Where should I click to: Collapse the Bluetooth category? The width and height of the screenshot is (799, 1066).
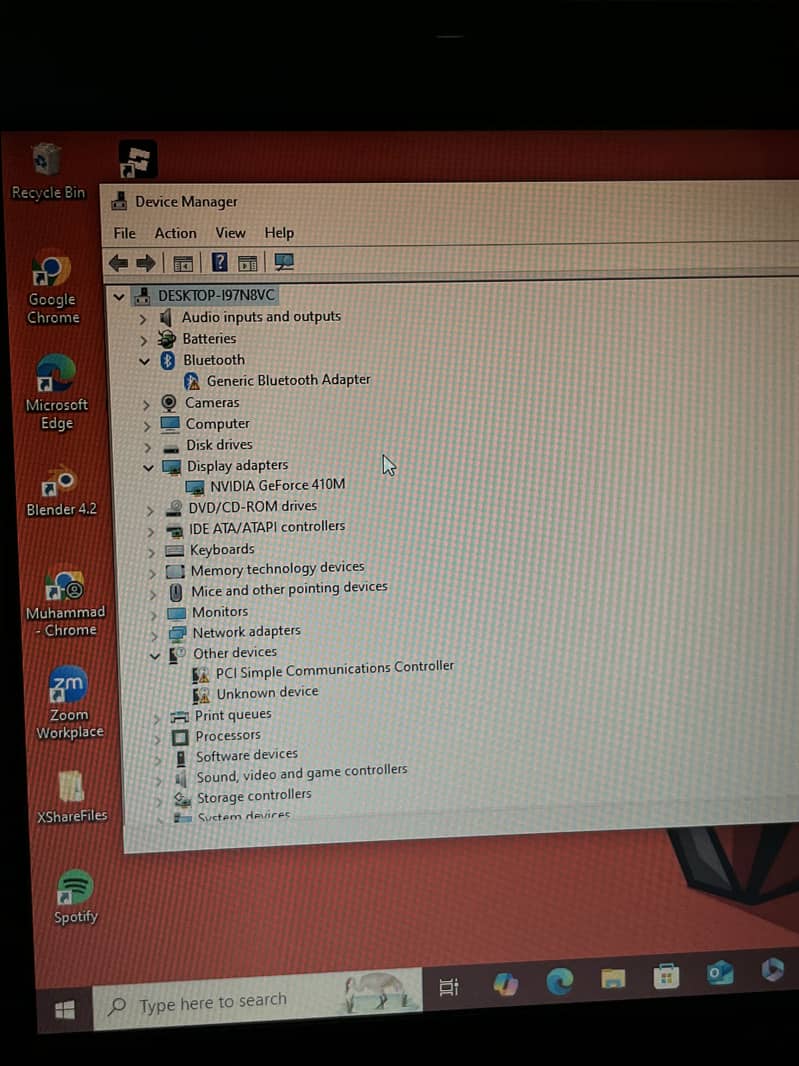pyautogui.click(x=144, y=362)
